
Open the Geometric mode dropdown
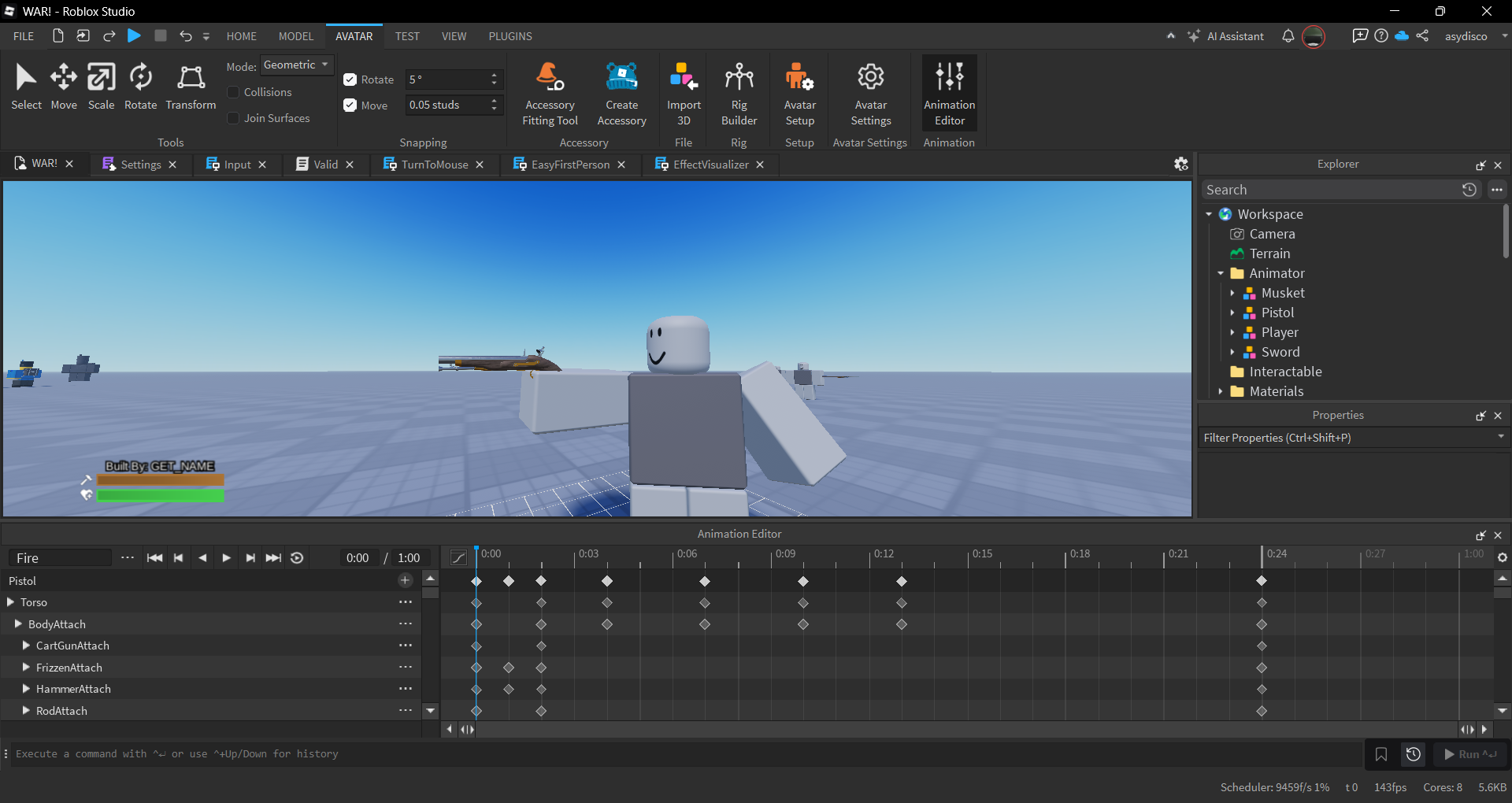coord(296,65)
